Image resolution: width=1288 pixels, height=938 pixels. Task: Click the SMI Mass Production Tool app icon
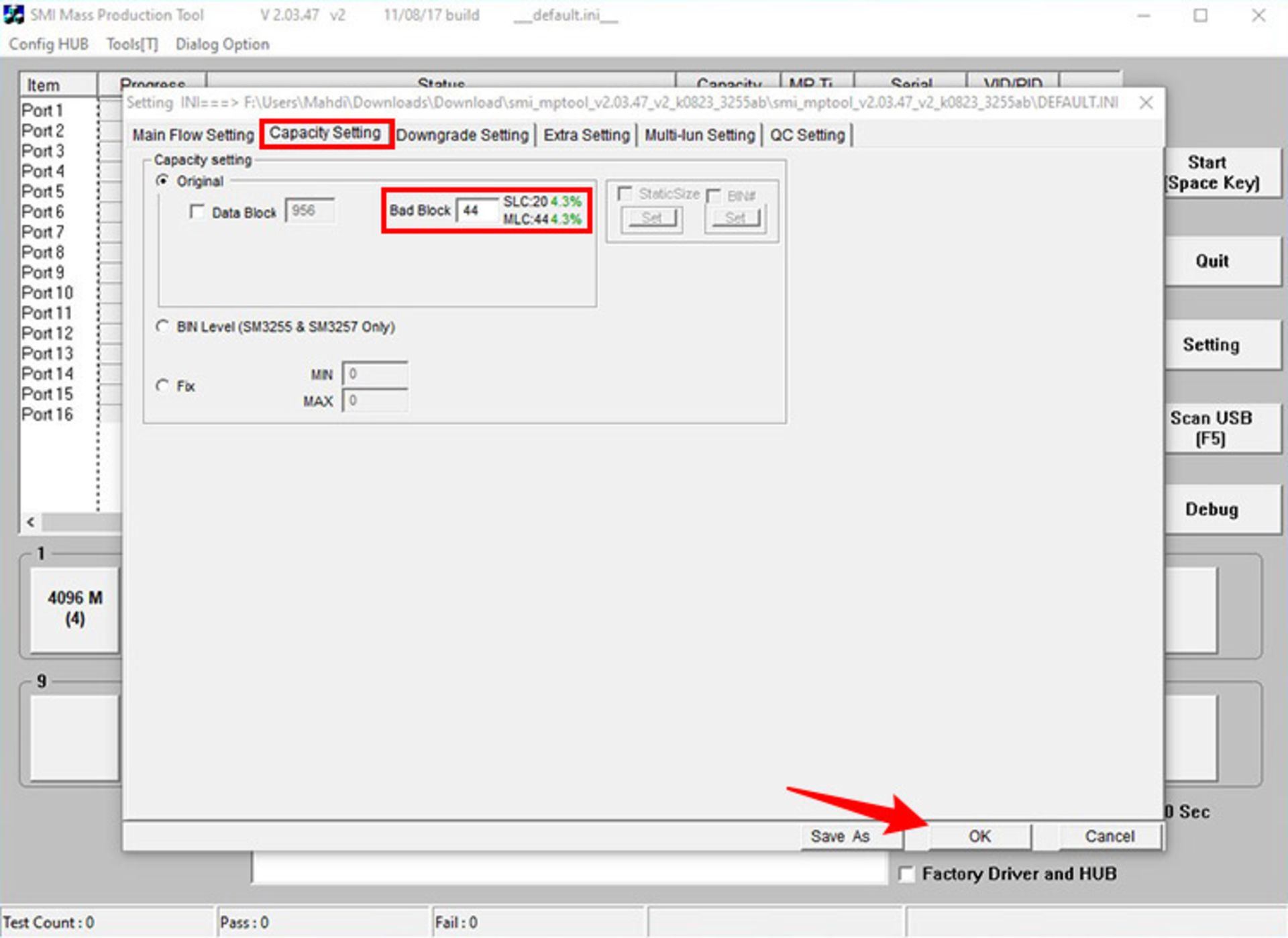click(13, 14)
